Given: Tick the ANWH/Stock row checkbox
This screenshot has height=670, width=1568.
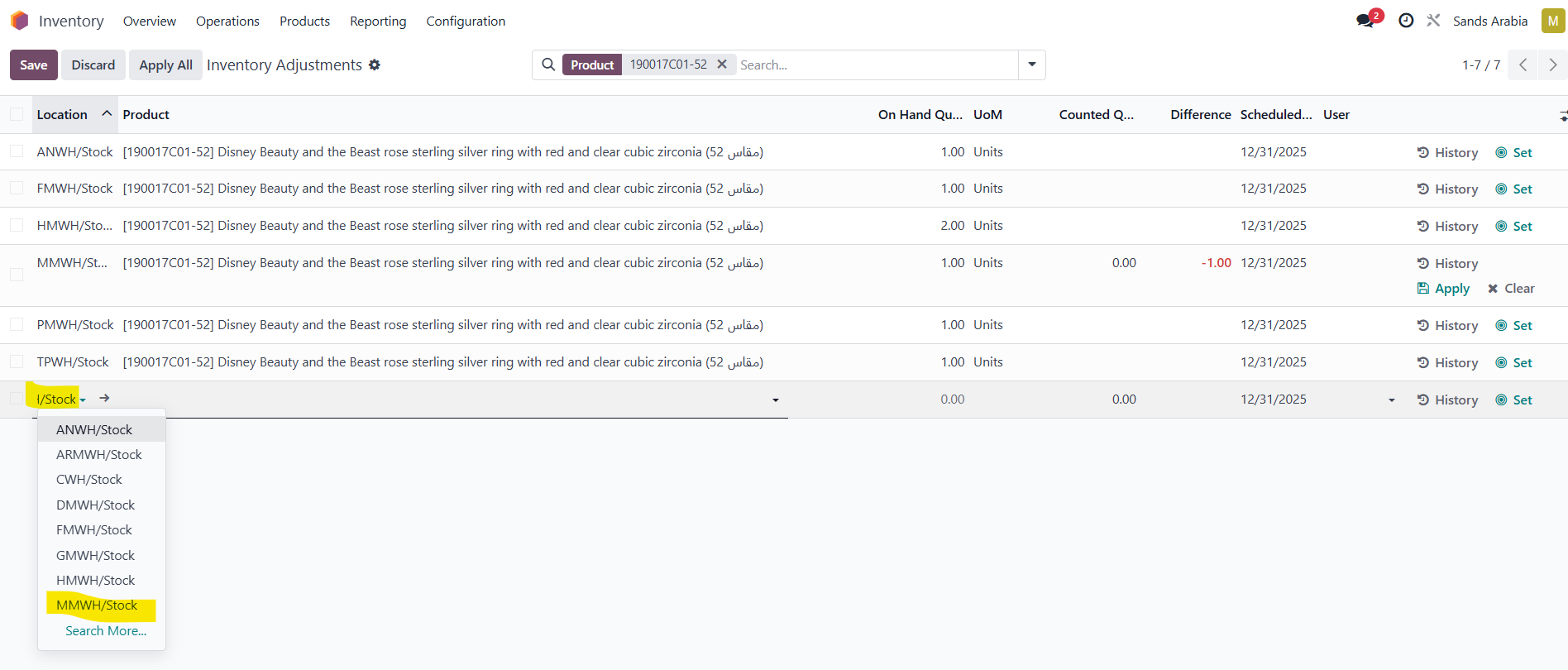Looking at the screenshot, I should [x=17, y=151].
